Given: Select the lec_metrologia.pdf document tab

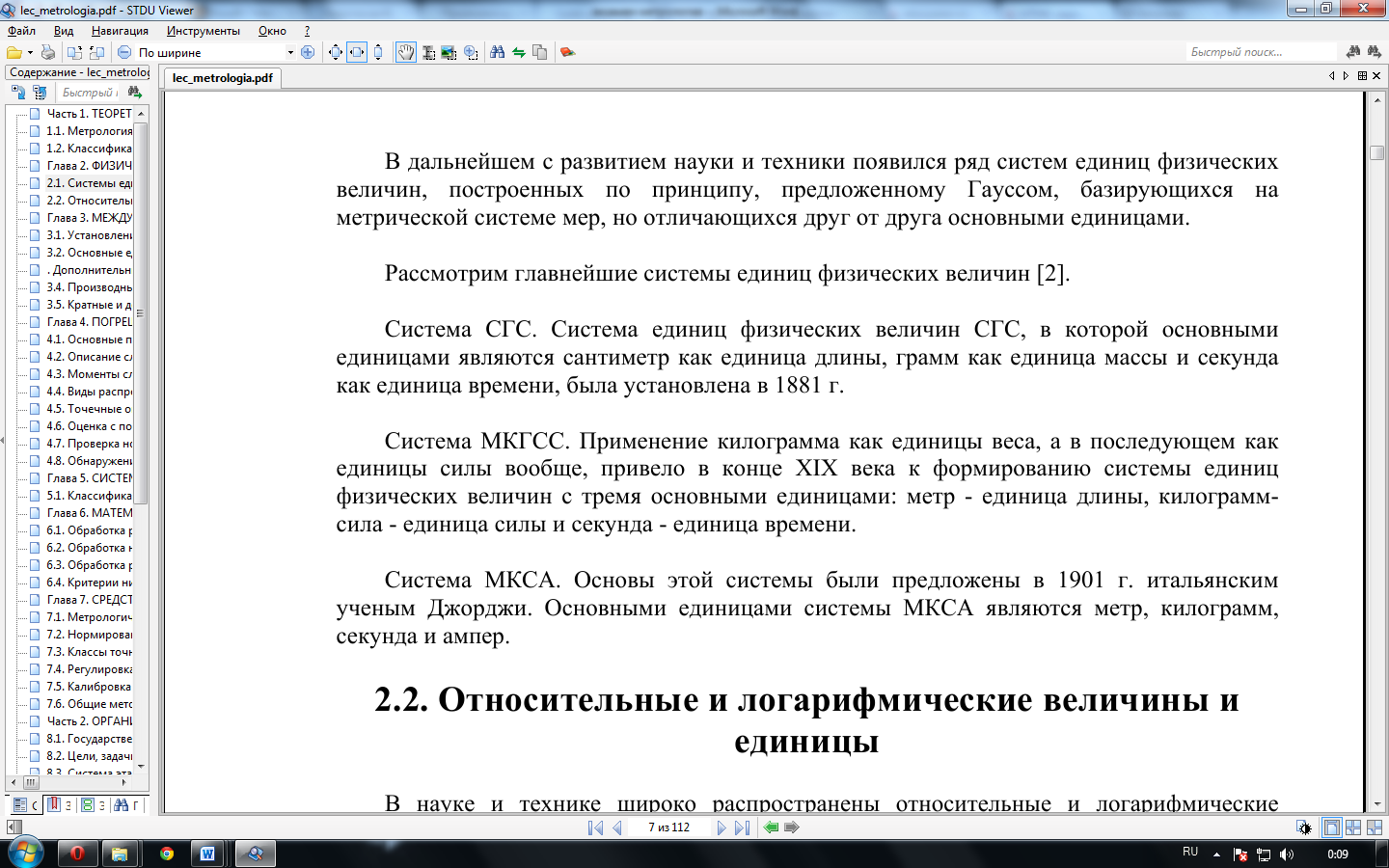Looking at the screenshot, I should [x=223, y=78].
